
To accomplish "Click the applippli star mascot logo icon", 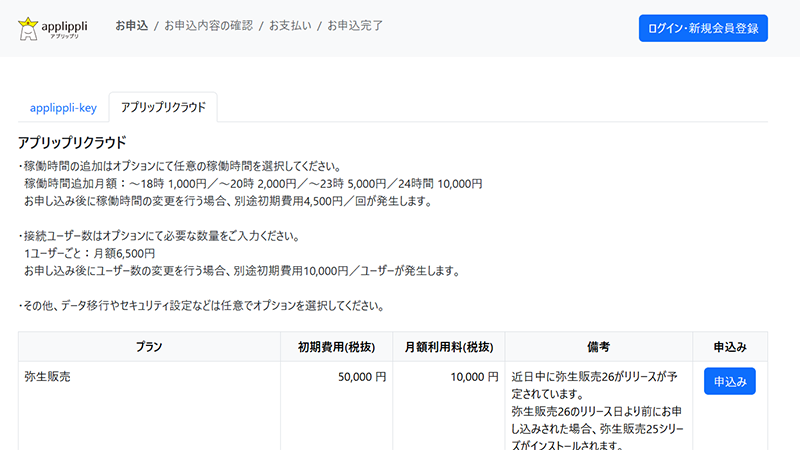I will (x=28, y=29).
